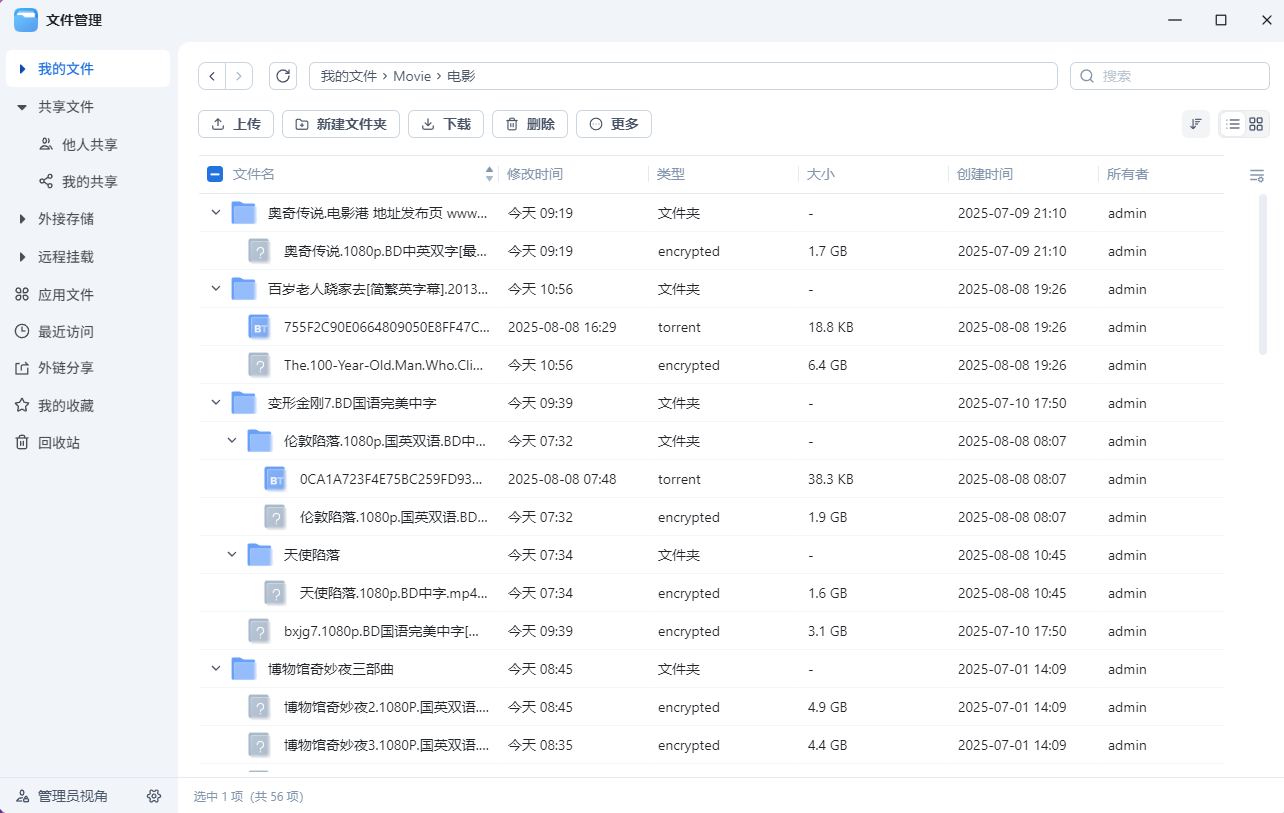
Task: Refresh the current folder listing
Action: click(x=284, y=76)
